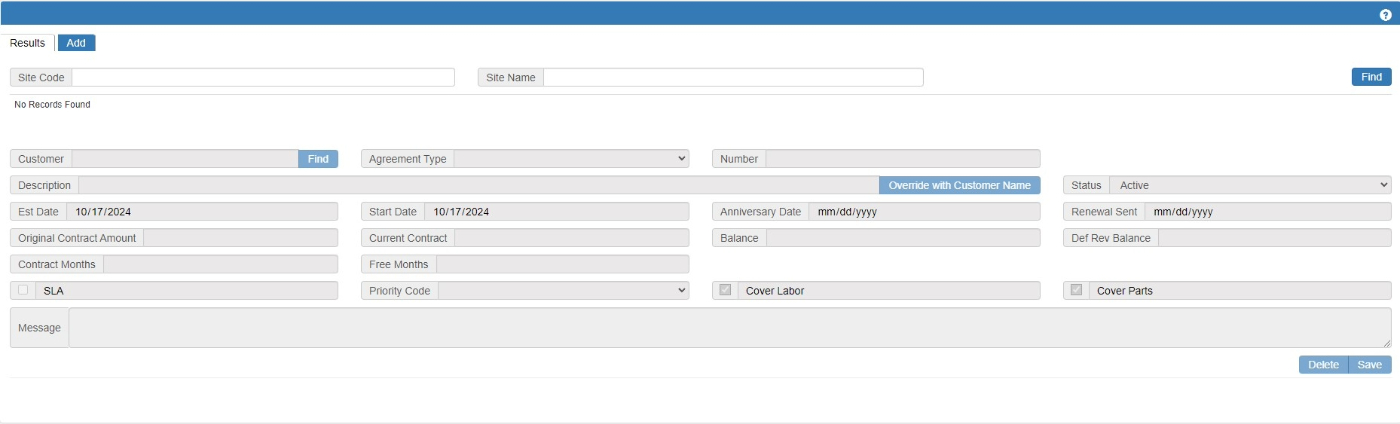Switch to the Results tab

[28, 43]
